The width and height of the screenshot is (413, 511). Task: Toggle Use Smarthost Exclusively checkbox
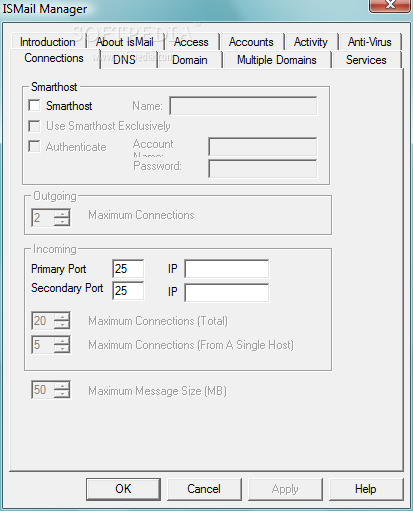coord(34,126)
